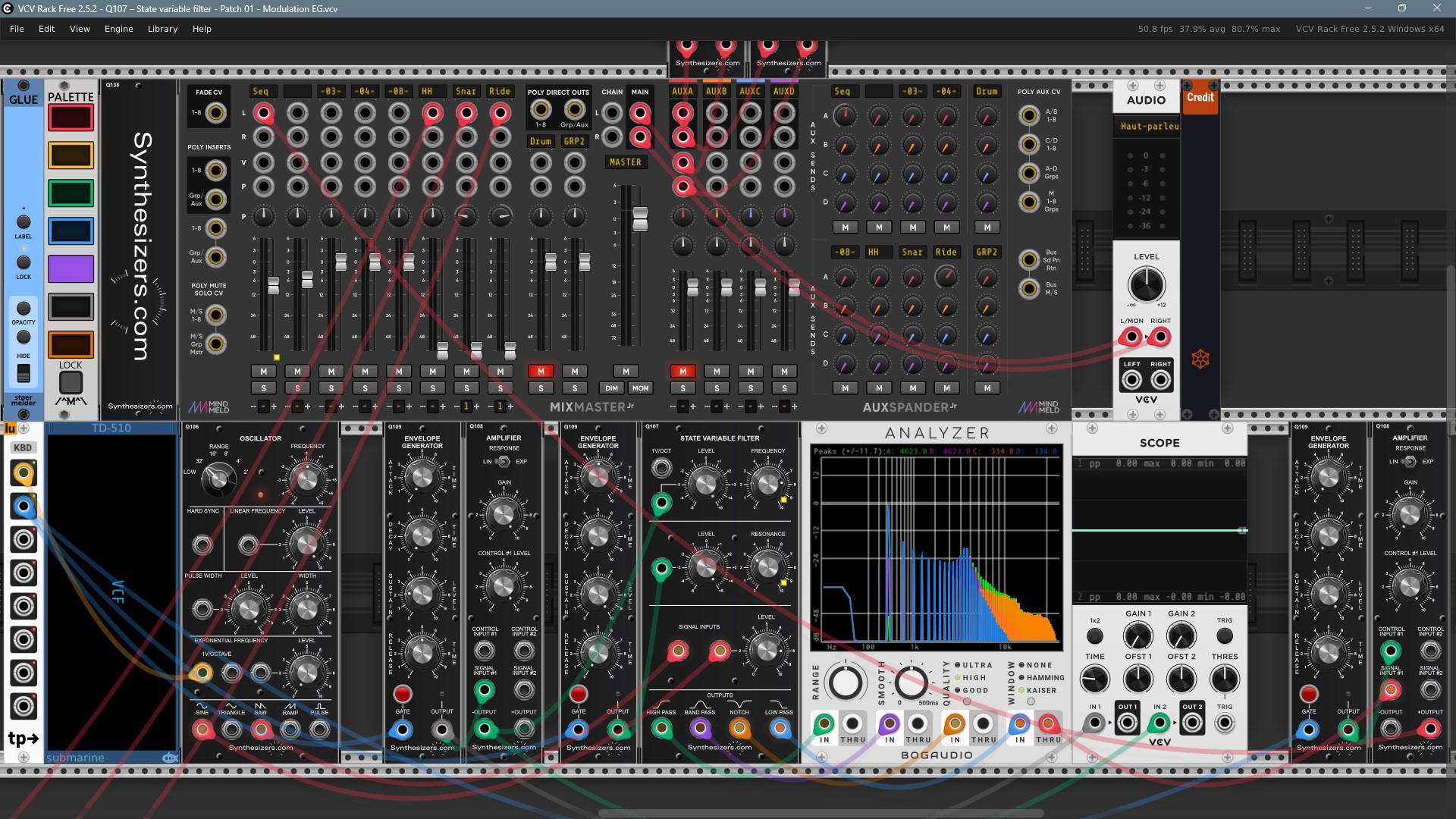Mute the Seq channel on MixMaster

tap(263, 372)
